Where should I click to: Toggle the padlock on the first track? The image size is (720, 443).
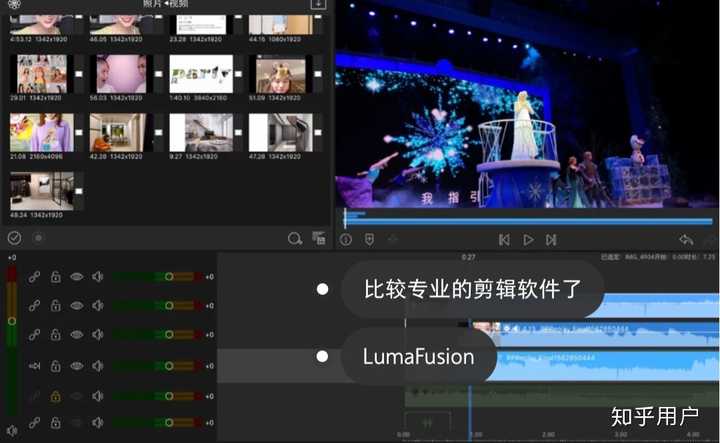pos(56,277)
